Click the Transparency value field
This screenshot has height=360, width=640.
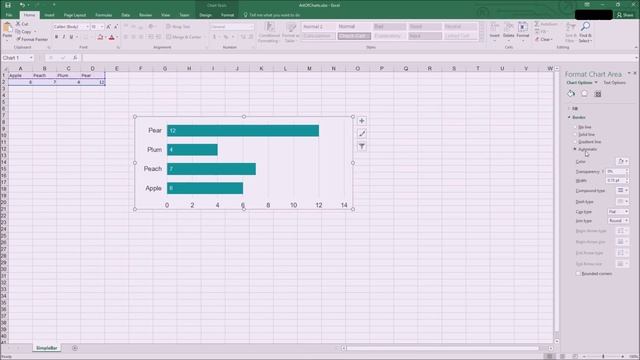[615, 171]
